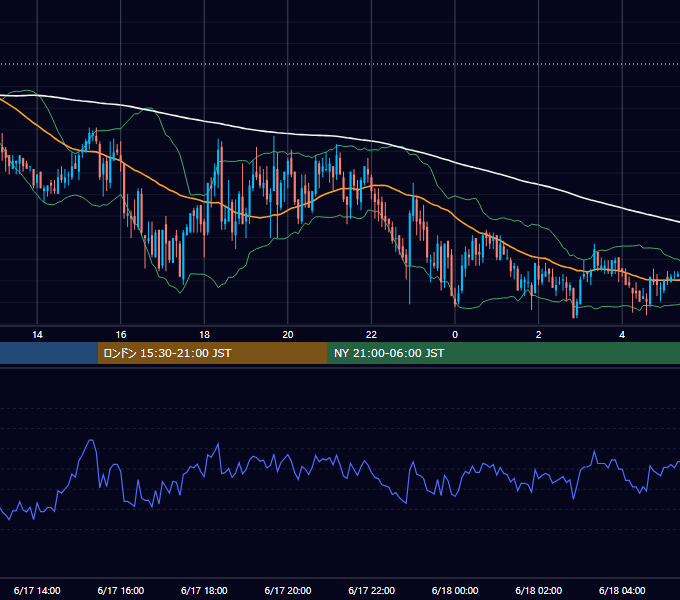
Task: Click the 18 hour axis label
Action: (x=204, y=335)
